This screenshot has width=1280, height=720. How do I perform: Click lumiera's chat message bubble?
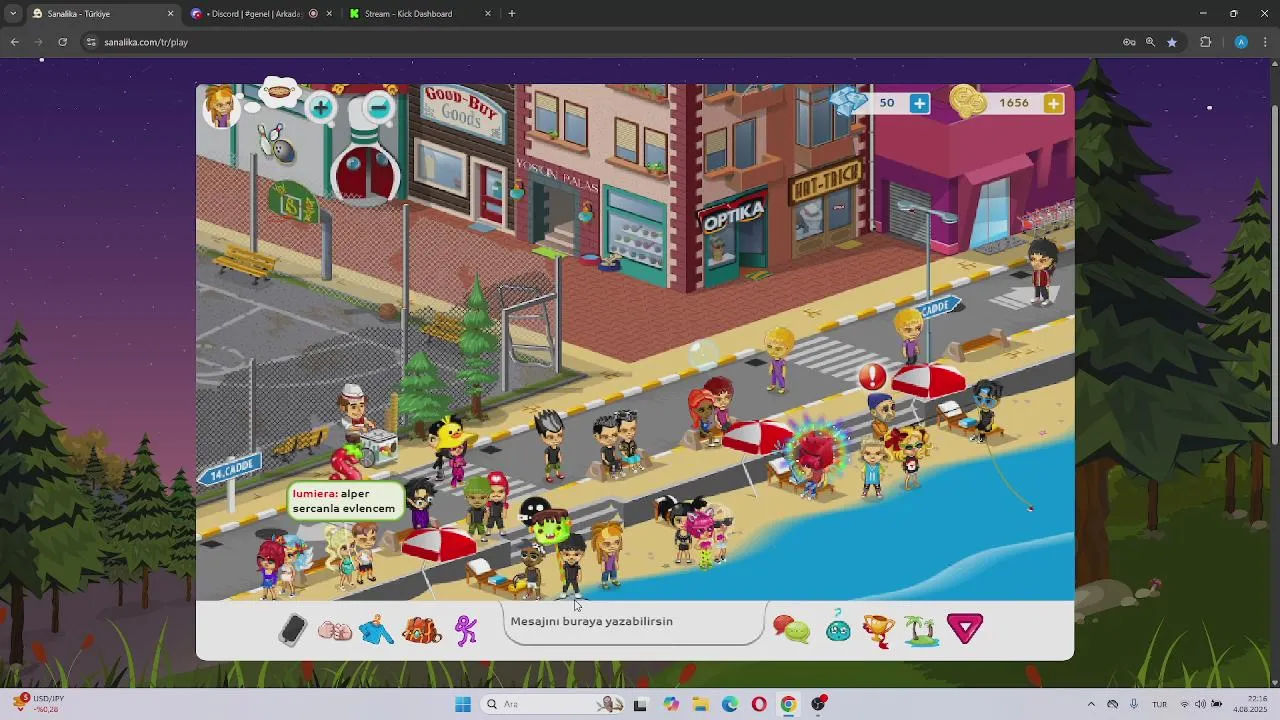click(x=345, y=501)
